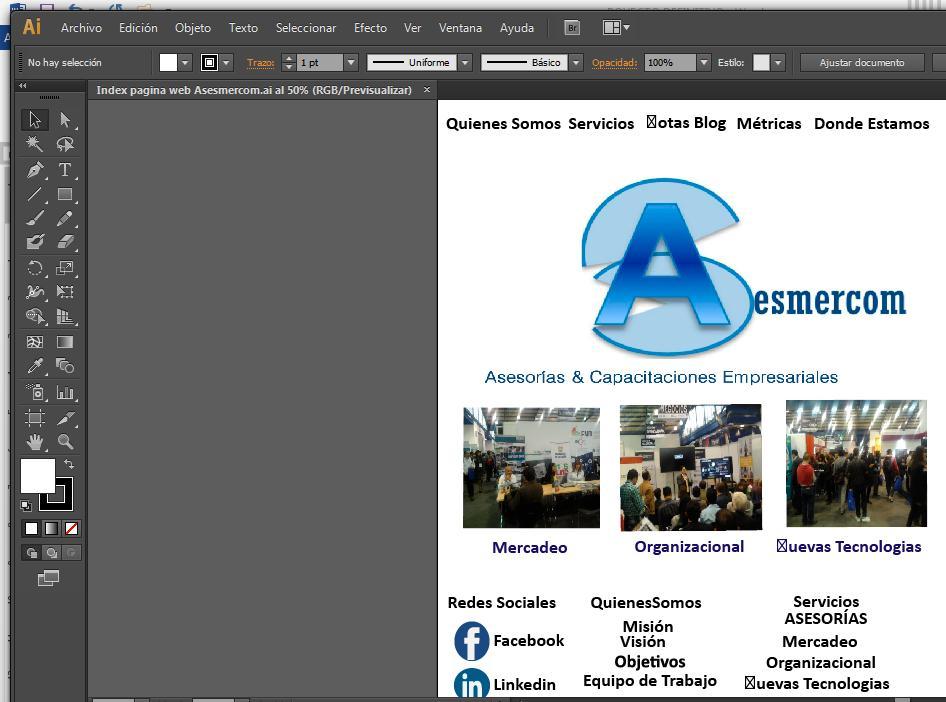Select the Selection (black arrow) tool
The width and height of the screenshot is (946, 702).
(35, 119)
